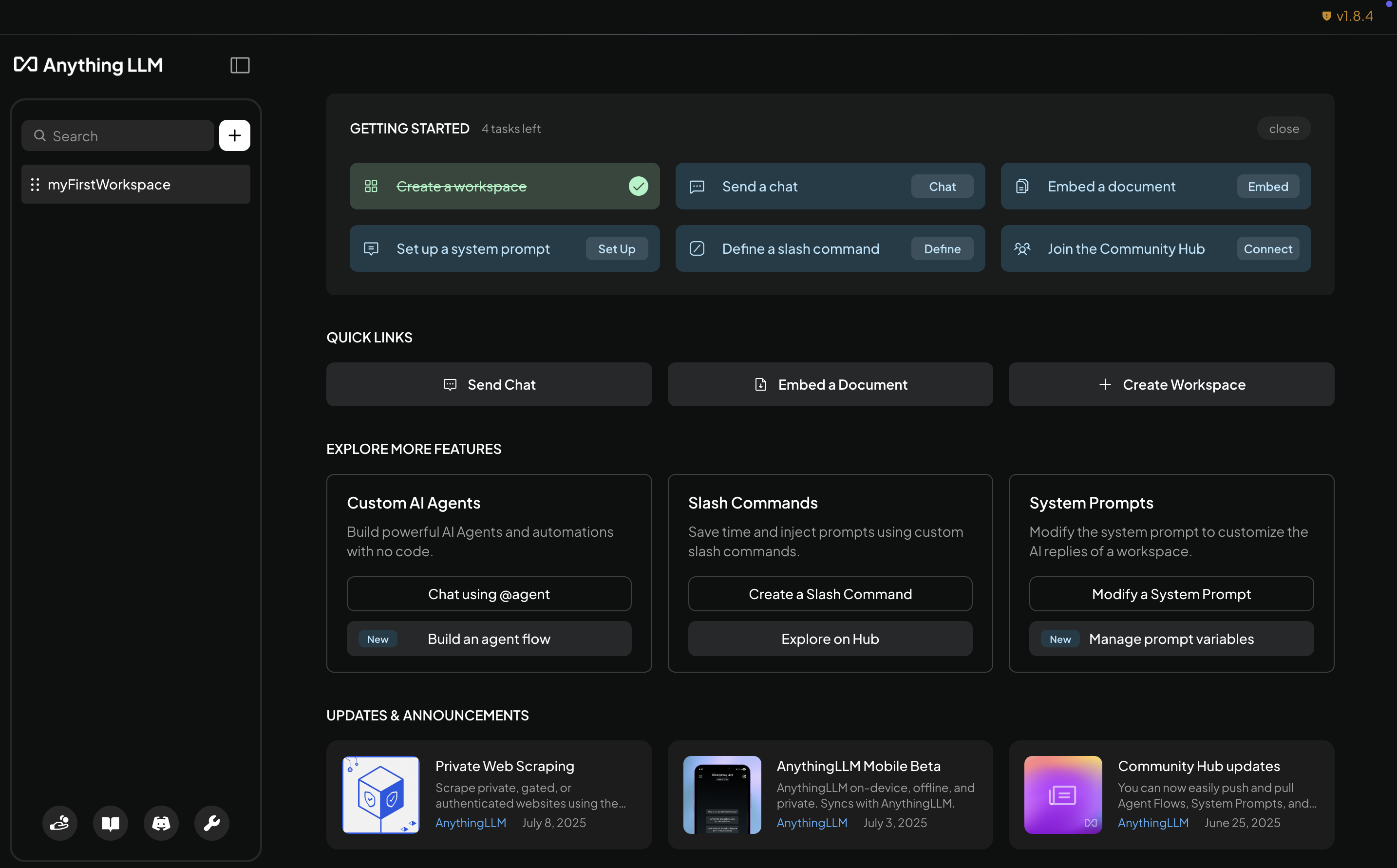Click the Slash Commands heading
This screenshot has width=1397, height=868.
coord(753,503)
